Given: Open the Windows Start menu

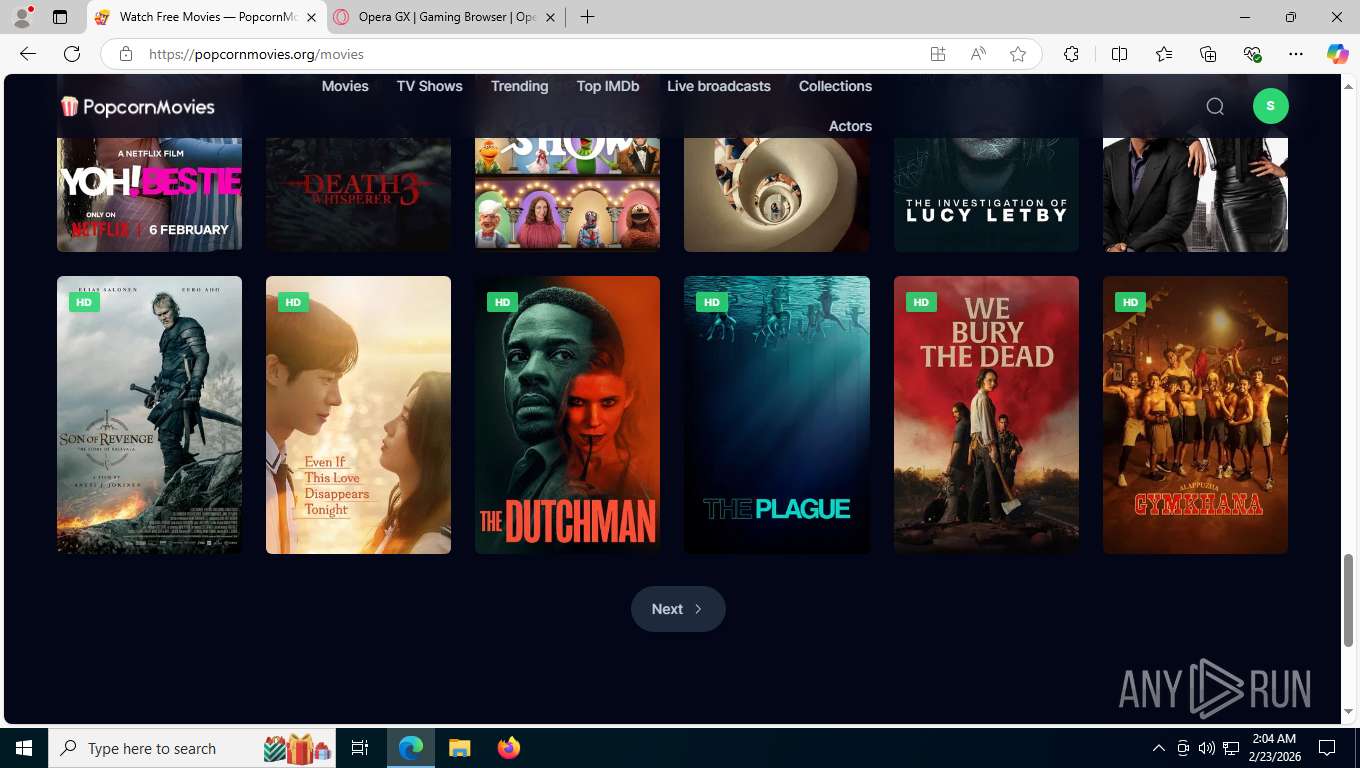Looking at the screenshot, I should (23, 748).
